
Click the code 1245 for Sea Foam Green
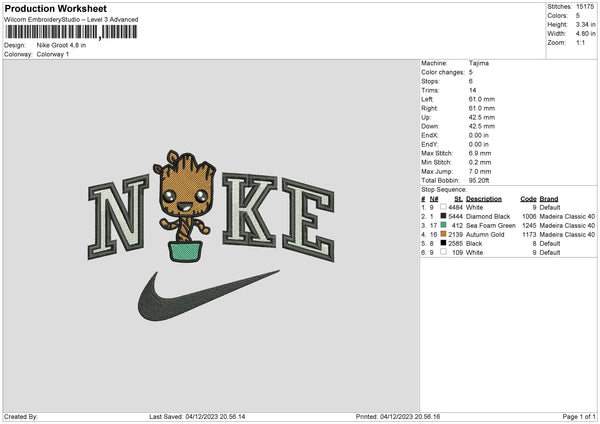529,225
